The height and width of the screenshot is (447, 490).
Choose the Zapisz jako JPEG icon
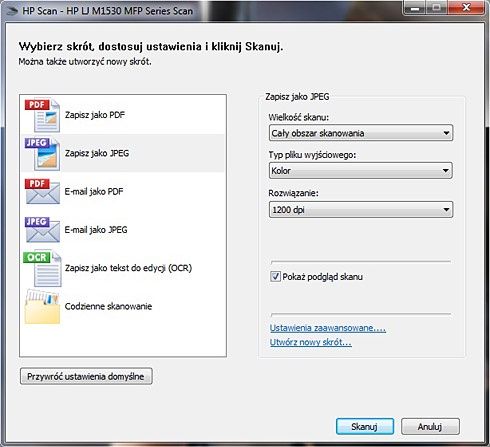click(42, 153)
